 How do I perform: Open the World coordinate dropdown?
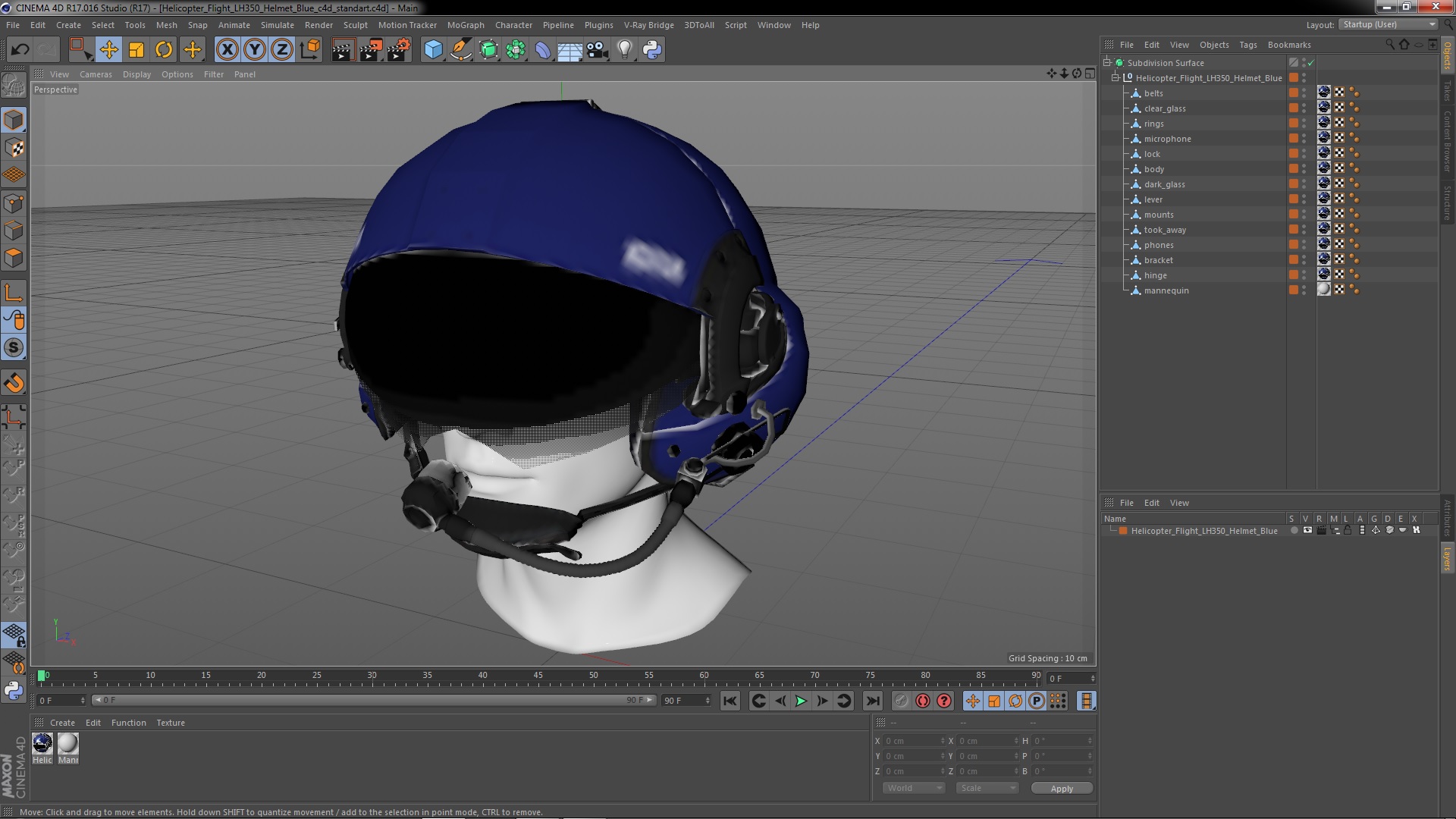click(x=913, y=788)
